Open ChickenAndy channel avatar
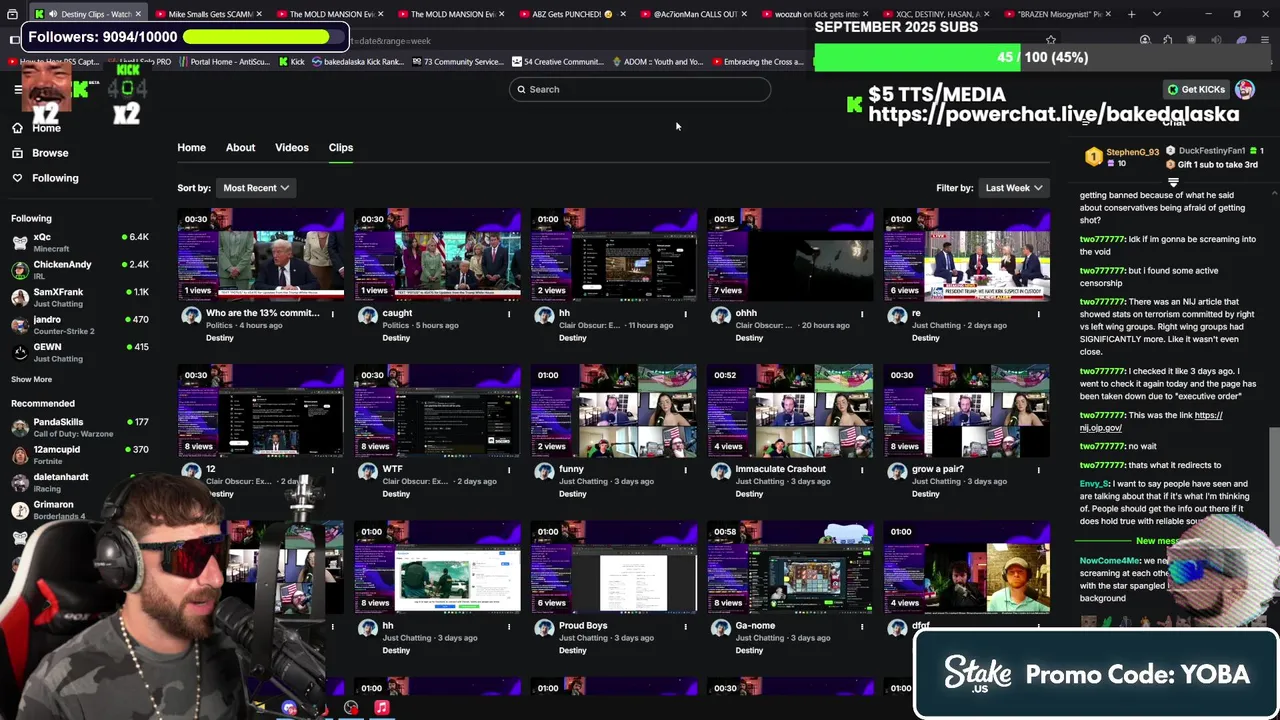Viewport: 1280px width, 720px height. tap(20, 270)
